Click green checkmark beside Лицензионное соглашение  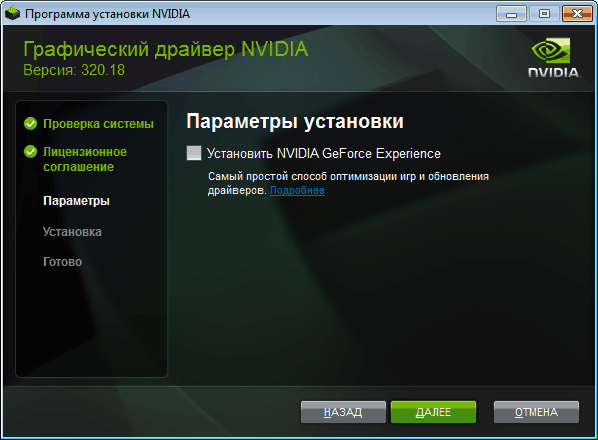31,152
